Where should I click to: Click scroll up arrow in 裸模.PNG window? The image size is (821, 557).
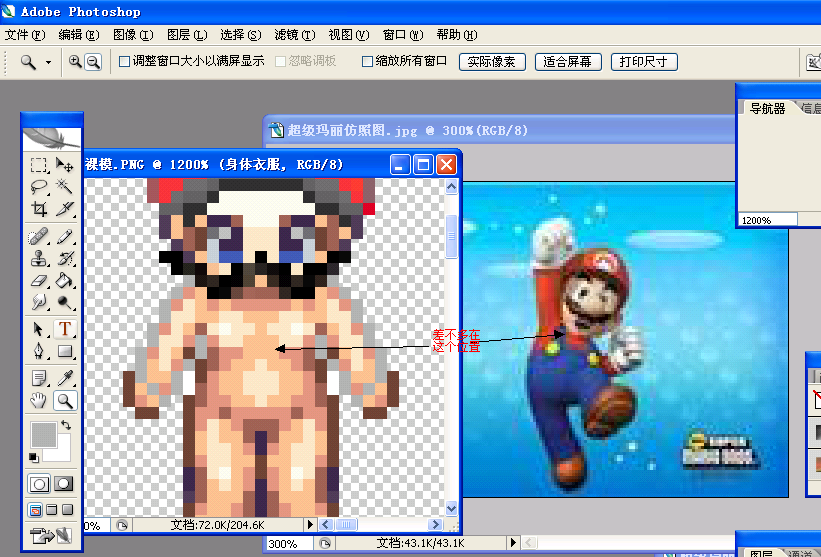coord(451,187)
